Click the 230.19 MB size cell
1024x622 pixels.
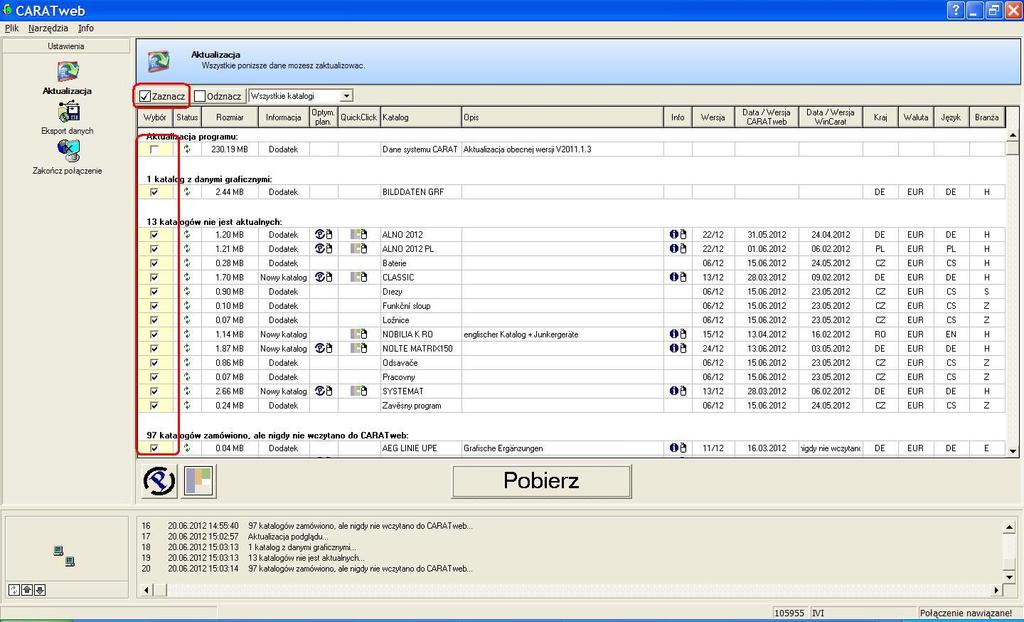230,149
